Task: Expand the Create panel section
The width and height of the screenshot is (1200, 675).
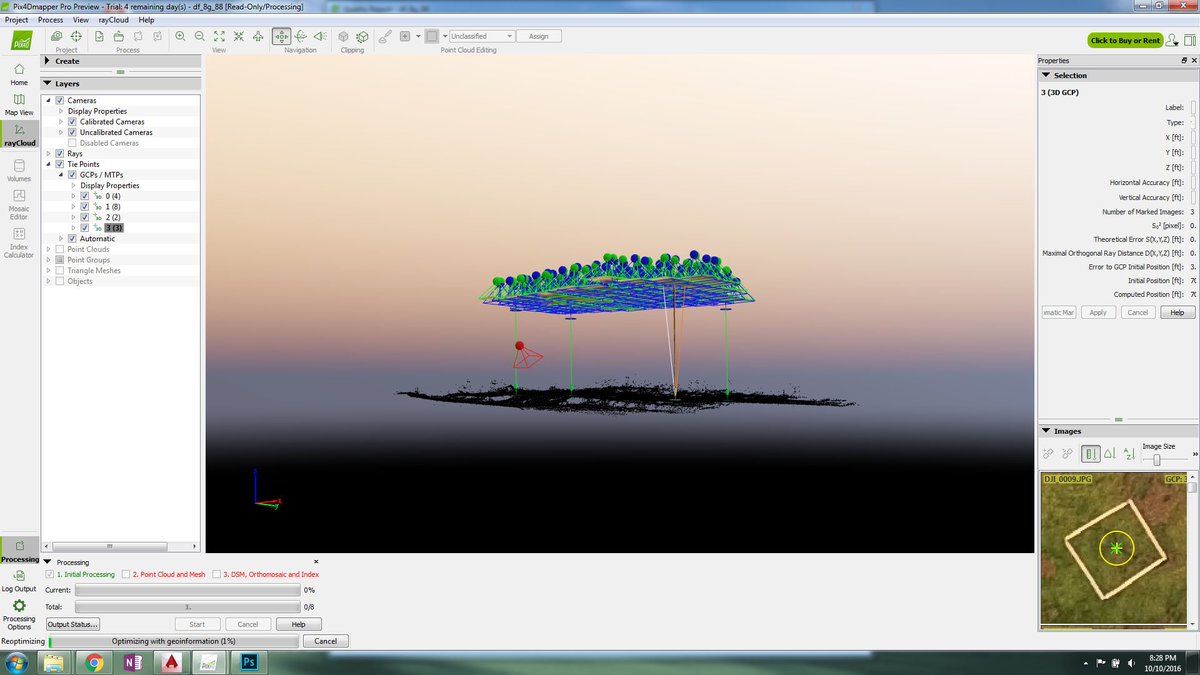Action: [x=47, y=61]
